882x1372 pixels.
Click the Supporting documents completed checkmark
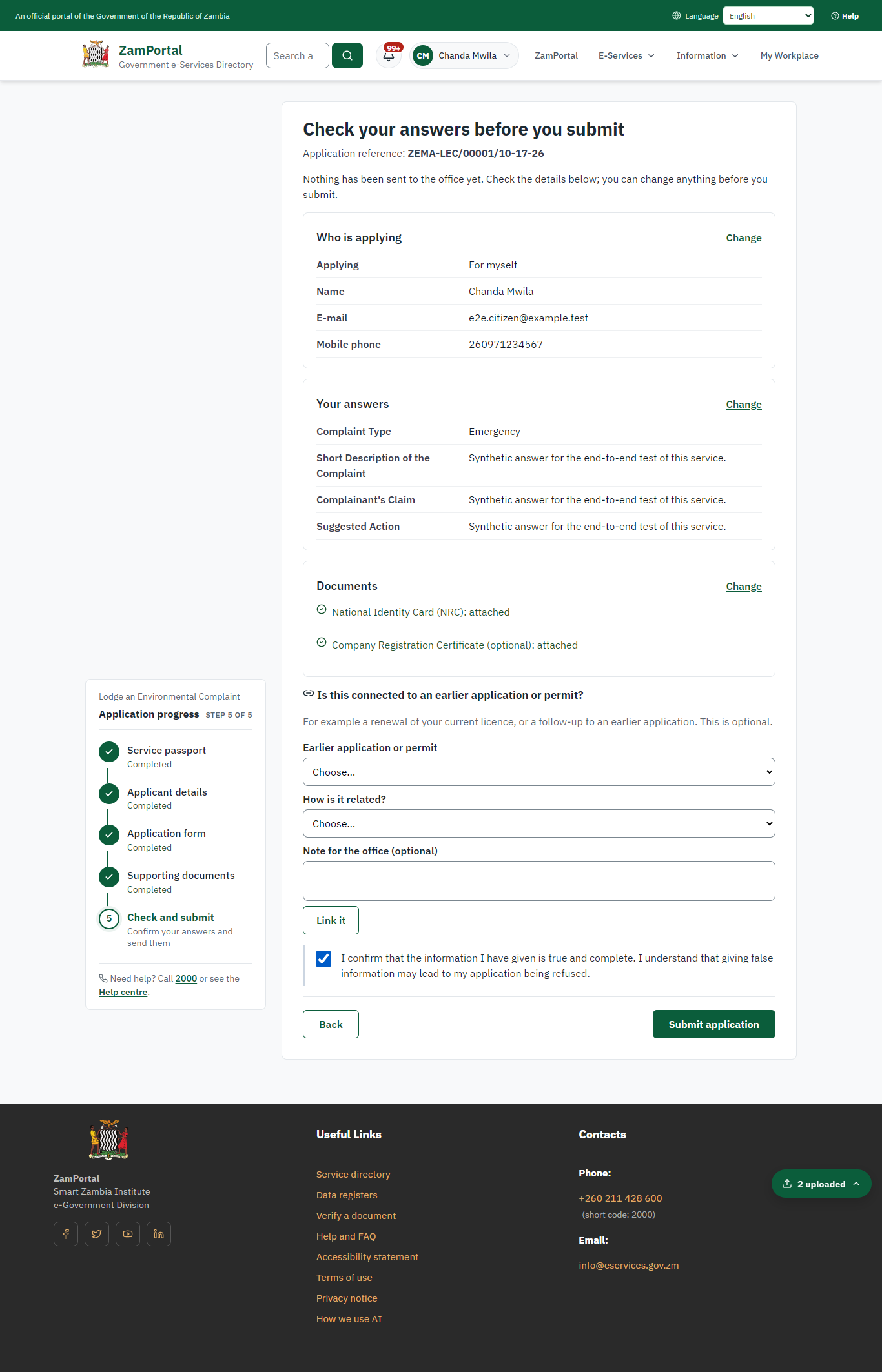coord(109,876)
